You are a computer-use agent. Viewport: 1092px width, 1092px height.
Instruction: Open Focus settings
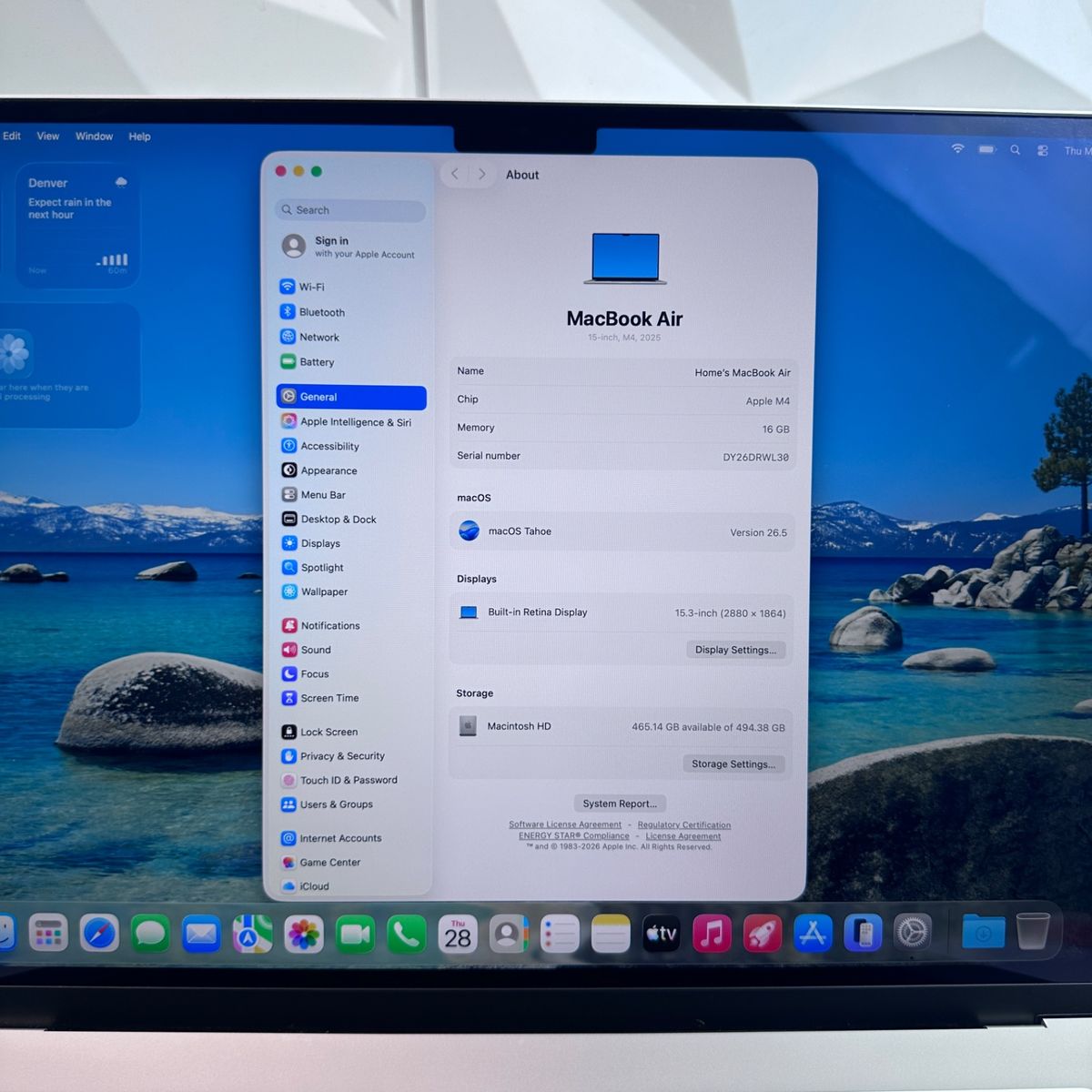[x=351, y=673]
